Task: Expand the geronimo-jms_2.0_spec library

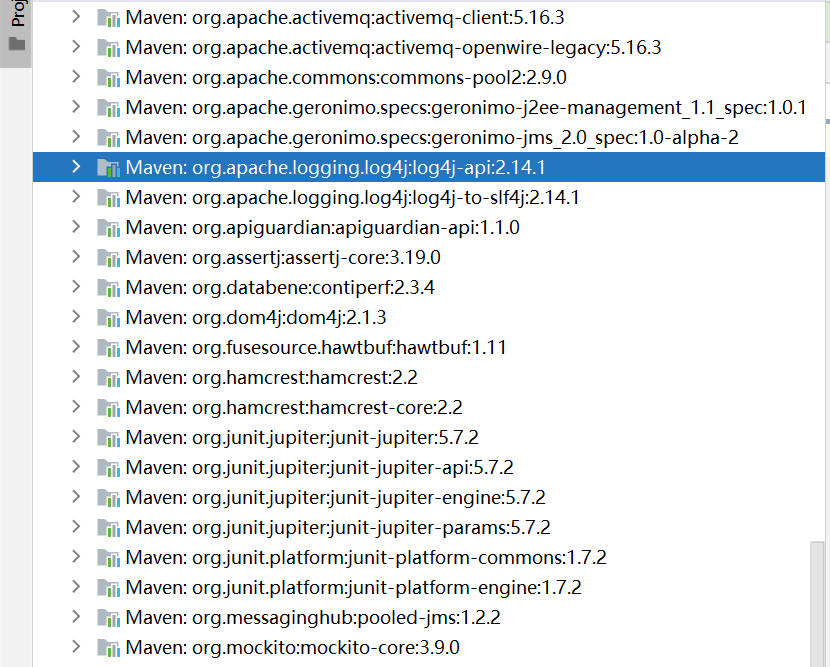Action: (x=77, y=137)
